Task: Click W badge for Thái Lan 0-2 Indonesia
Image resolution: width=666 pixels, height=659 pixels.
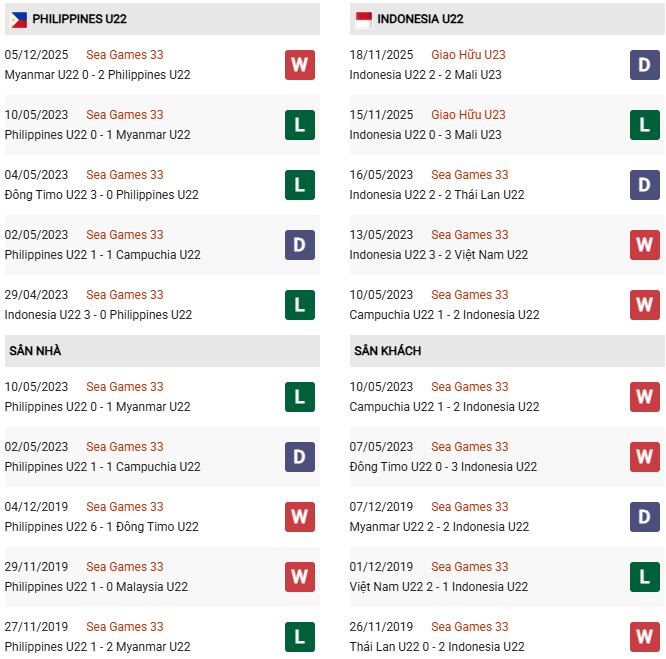Action: click(645, 637)
